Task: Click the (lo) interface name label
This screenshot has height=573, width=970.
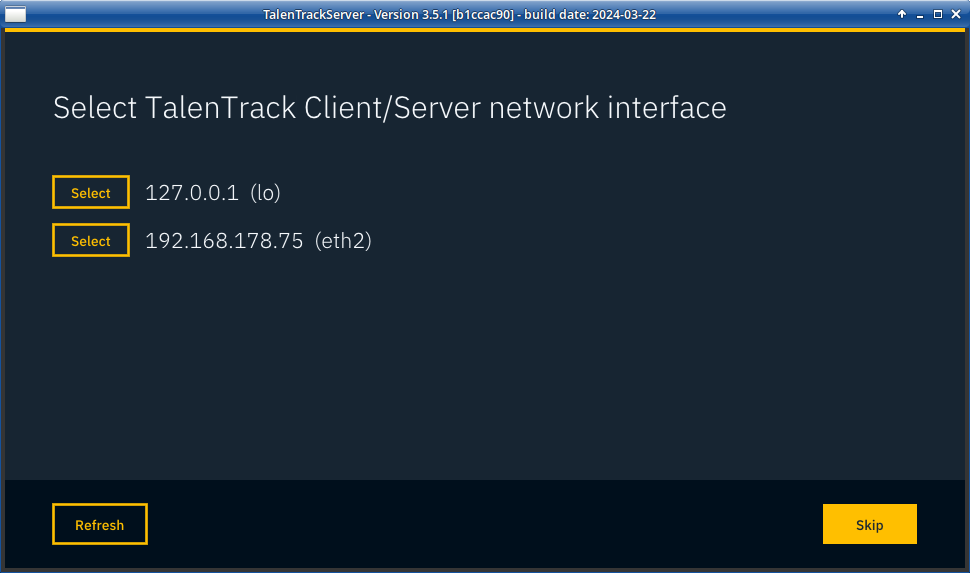Action: [x=265, y=193]
